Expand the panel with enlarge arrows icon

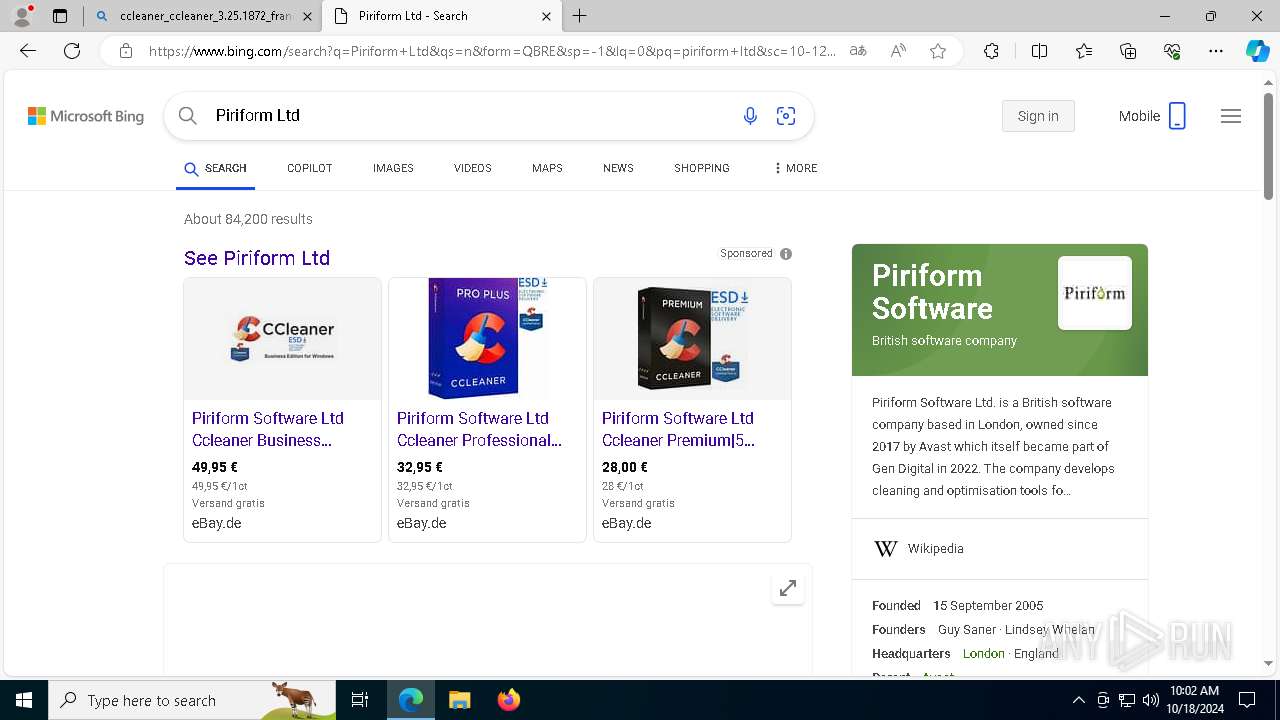pos(788,588)
